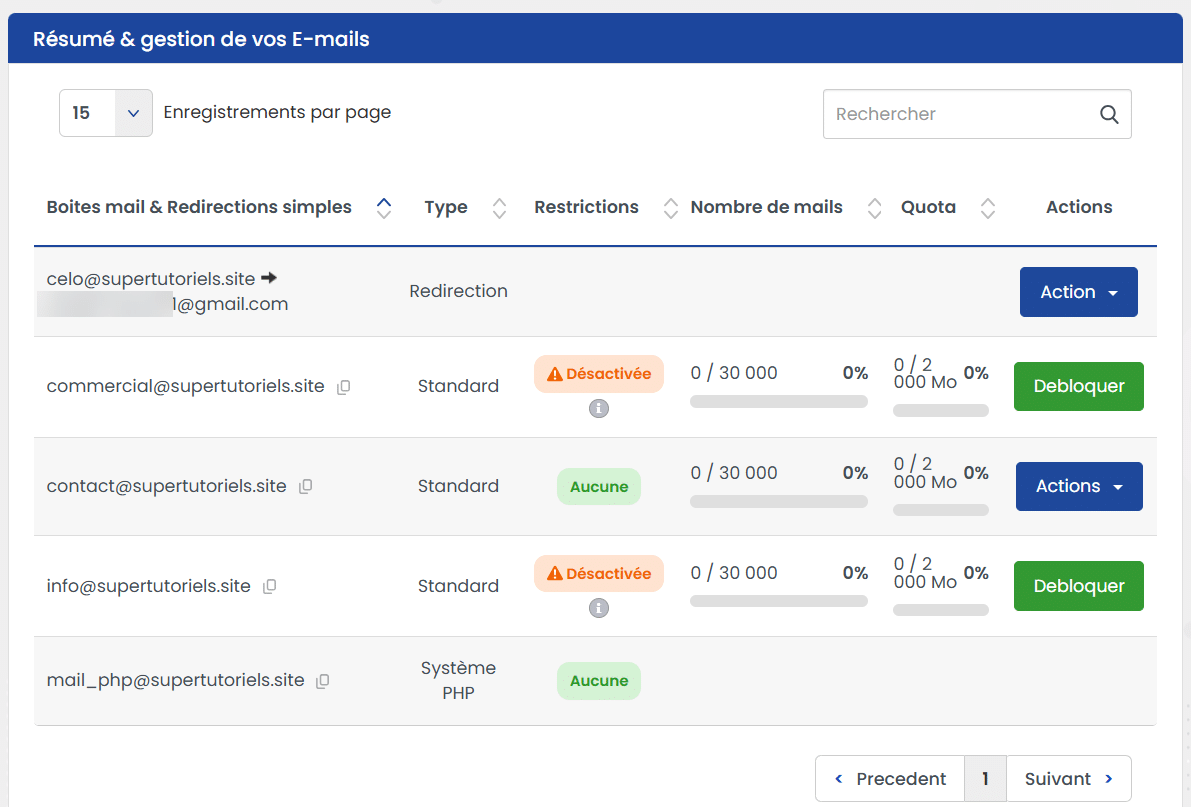This screenshot has width=1191, height=807.
Task: Click the search magnifier icon
Action: click(1109, 115)
